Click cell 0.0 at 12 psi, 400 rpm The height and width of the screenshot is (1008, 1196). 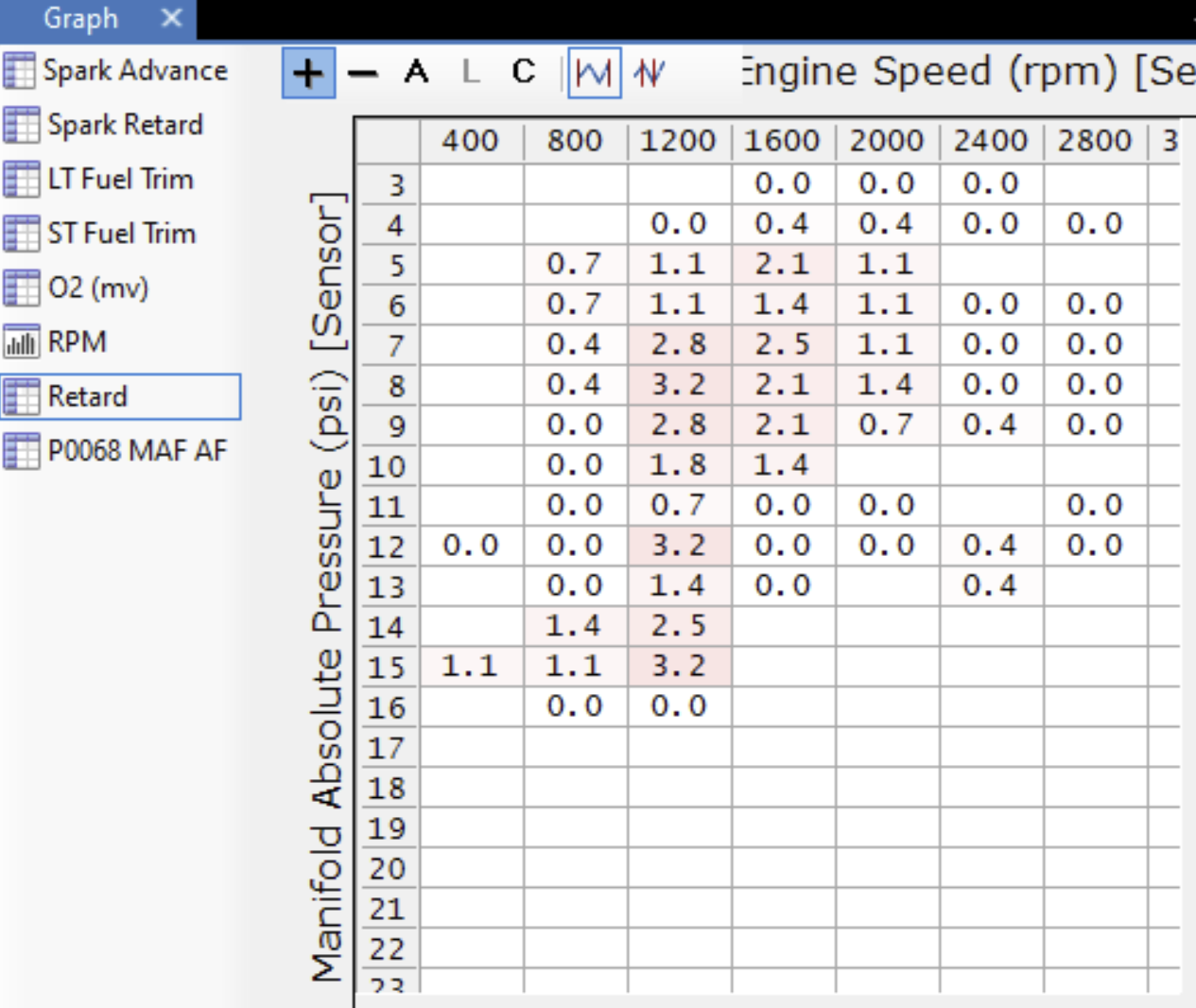(x=471, y=546)
